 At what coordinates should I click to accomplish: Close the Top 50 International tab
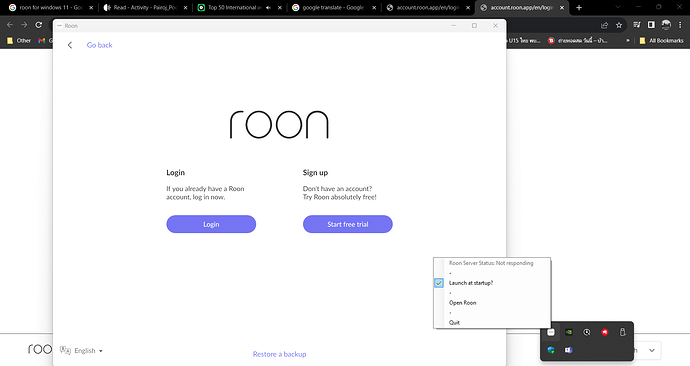pos(279,7)
